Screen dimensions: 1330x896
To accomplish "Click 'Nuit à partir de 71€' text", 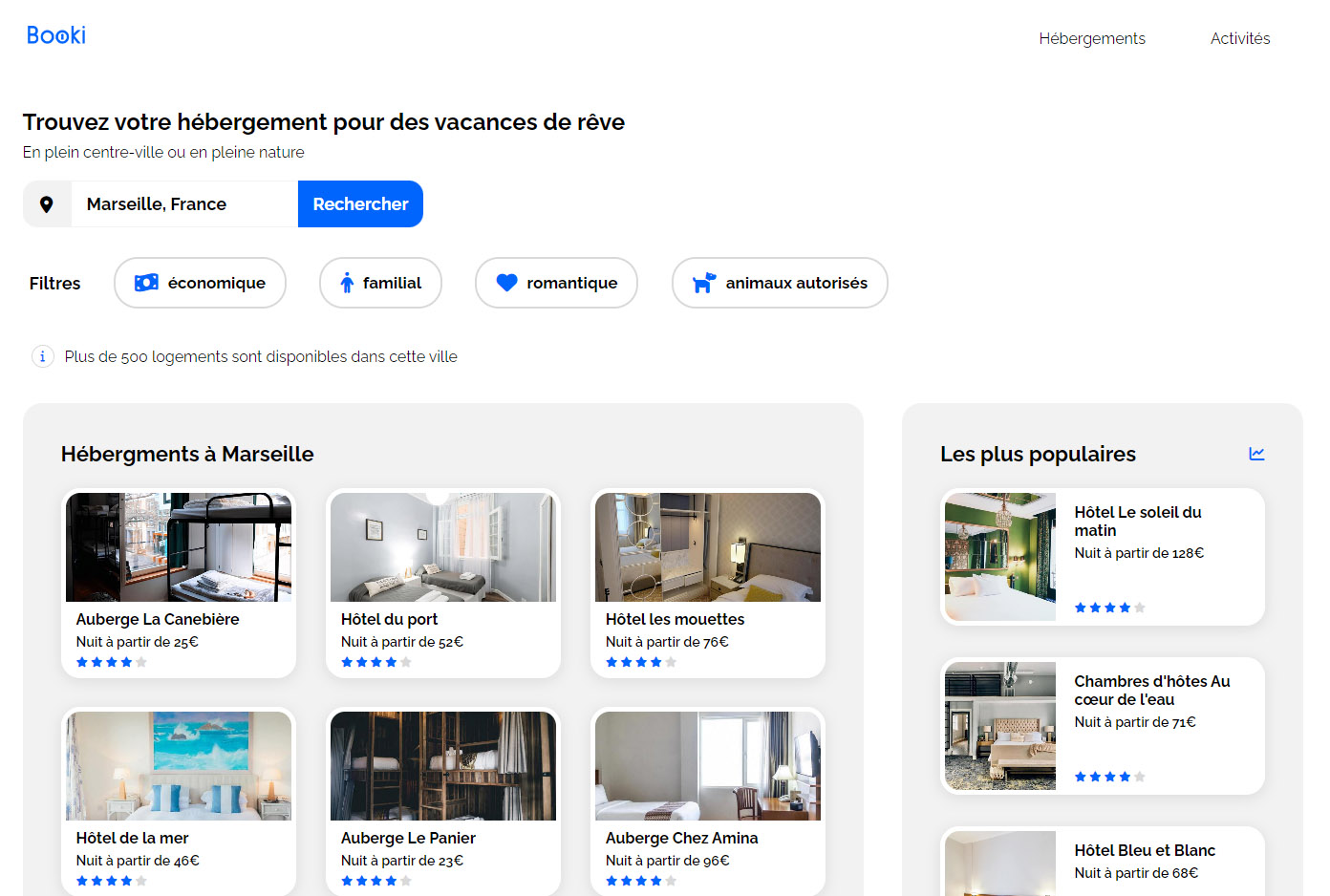I will (1135, 722).
